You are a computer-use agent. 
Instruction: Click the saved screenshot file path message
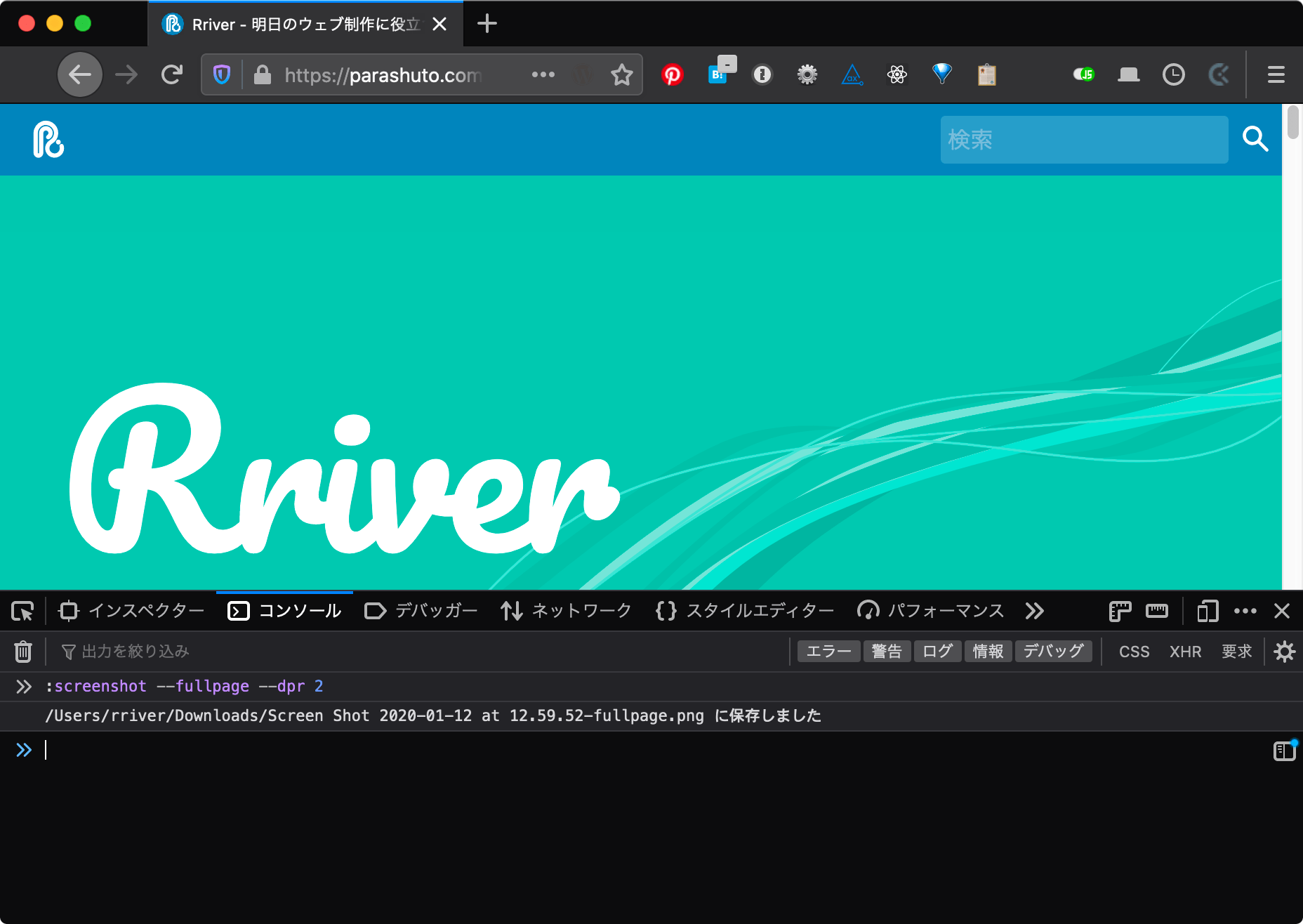coord(433,715)
